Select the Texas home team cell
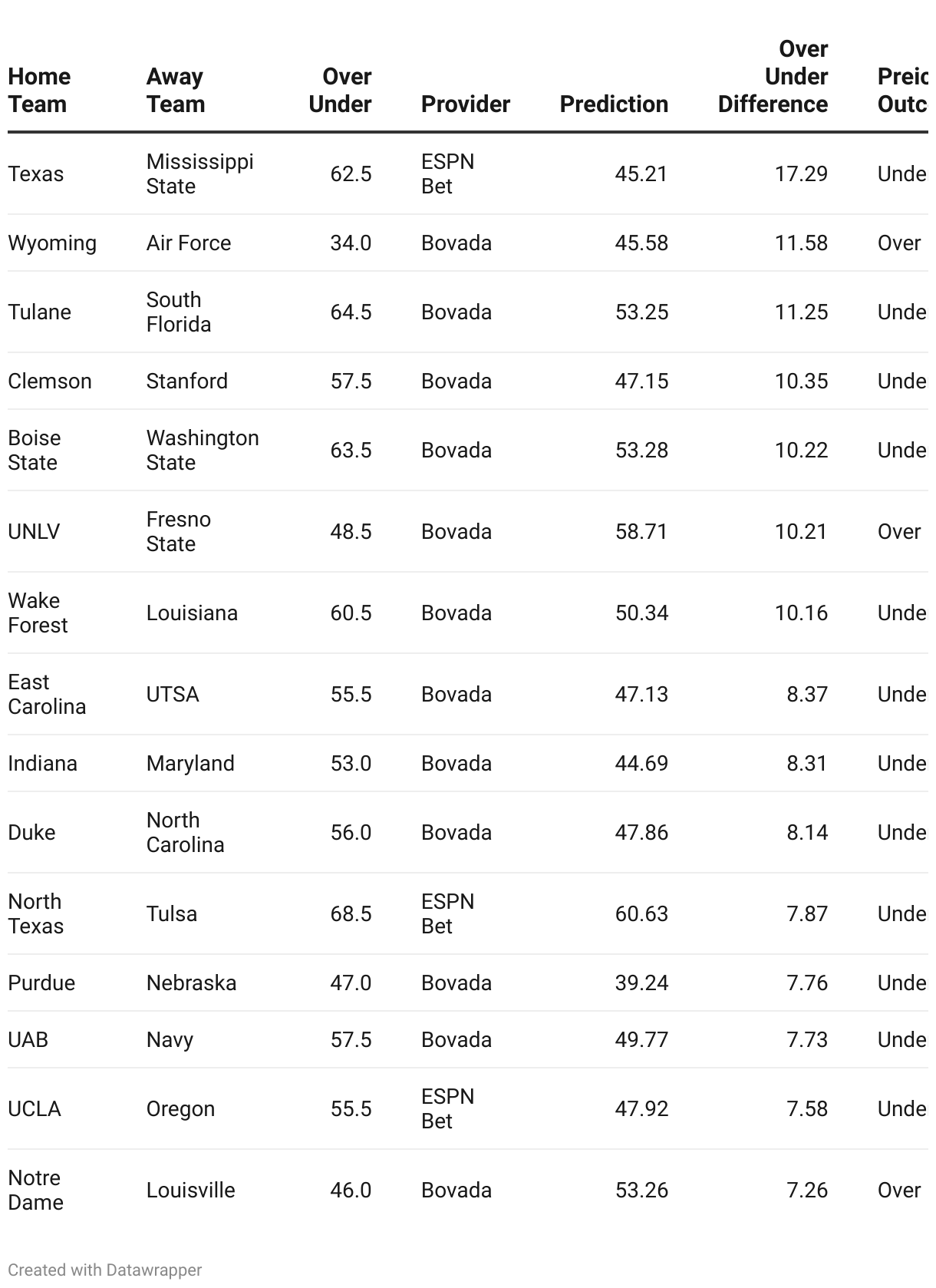 click(36, 173)
